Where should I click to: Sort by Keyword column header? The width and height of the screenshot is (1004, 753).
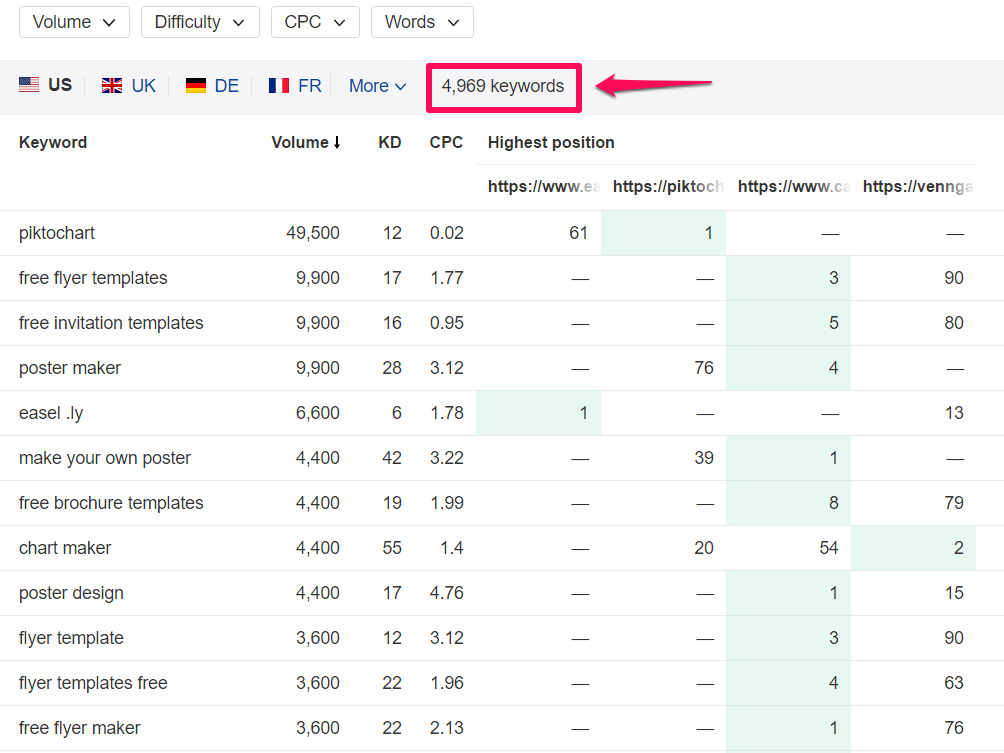click(53, 142)
